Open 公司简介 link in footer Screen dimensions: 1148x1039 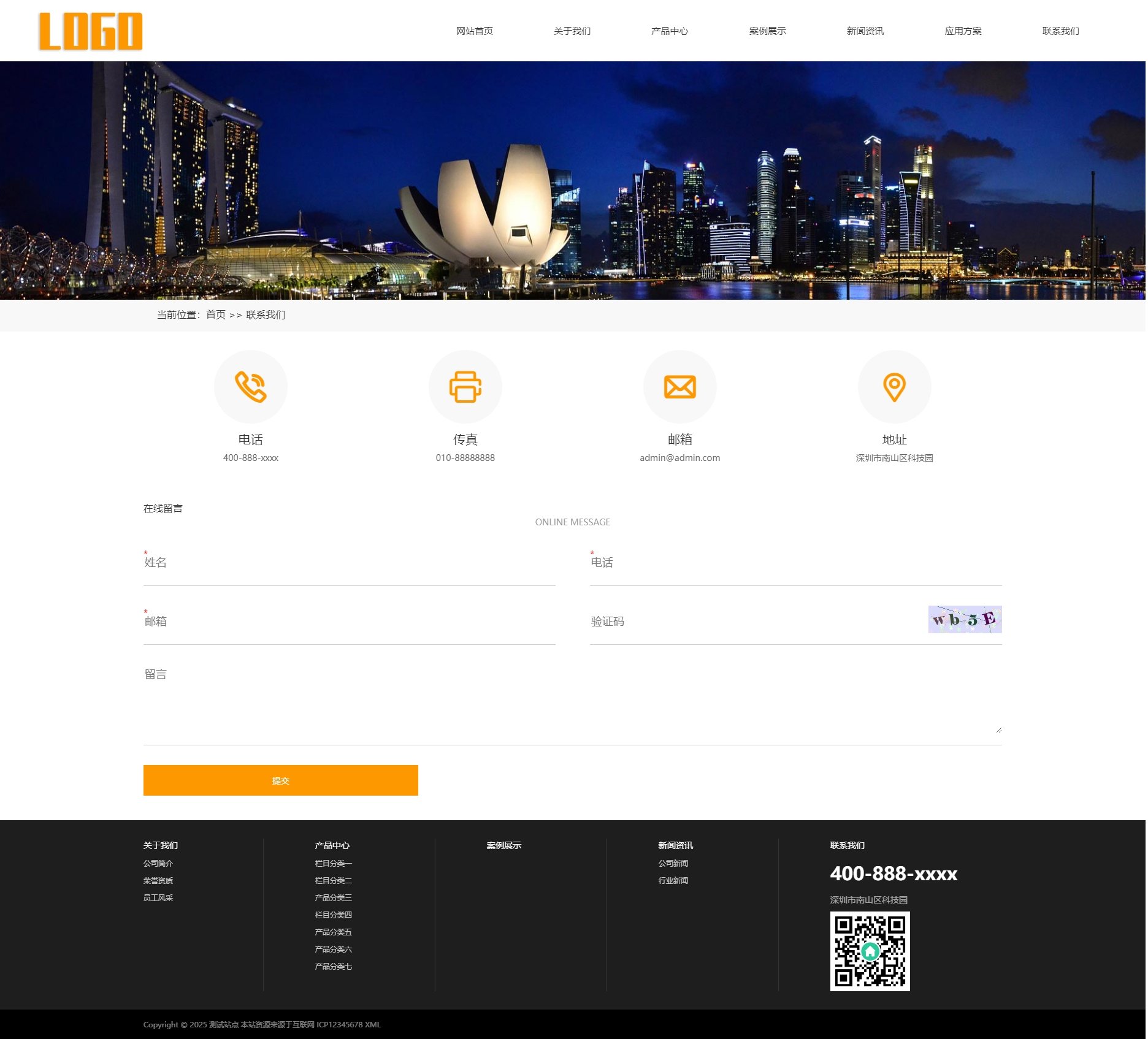158,863
